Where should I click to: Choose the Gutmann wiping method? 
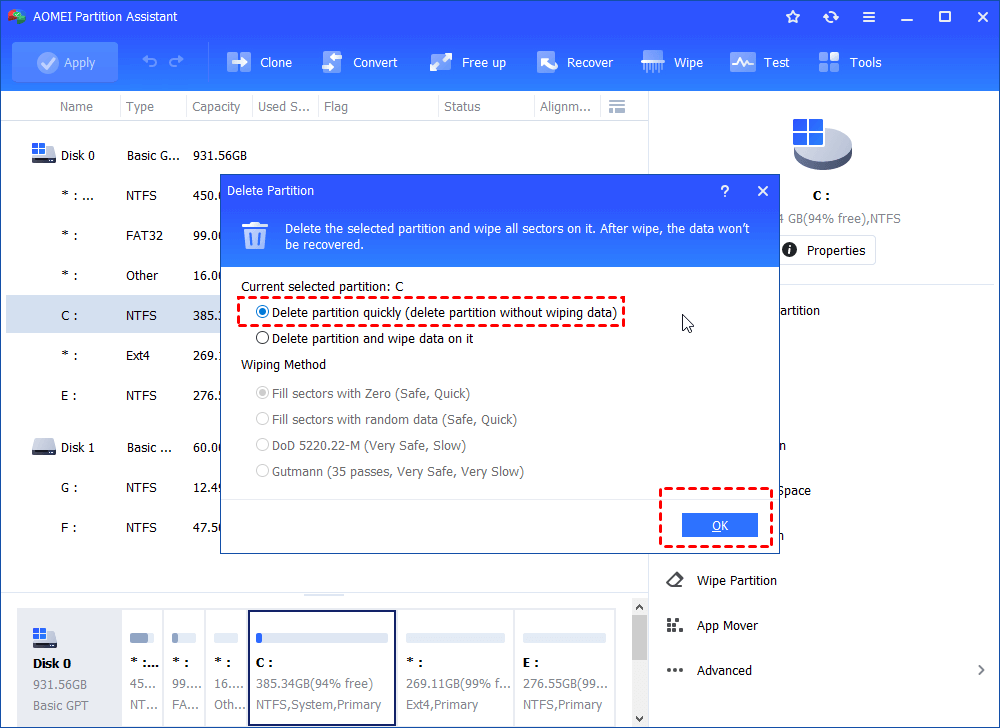coord(262,470)
